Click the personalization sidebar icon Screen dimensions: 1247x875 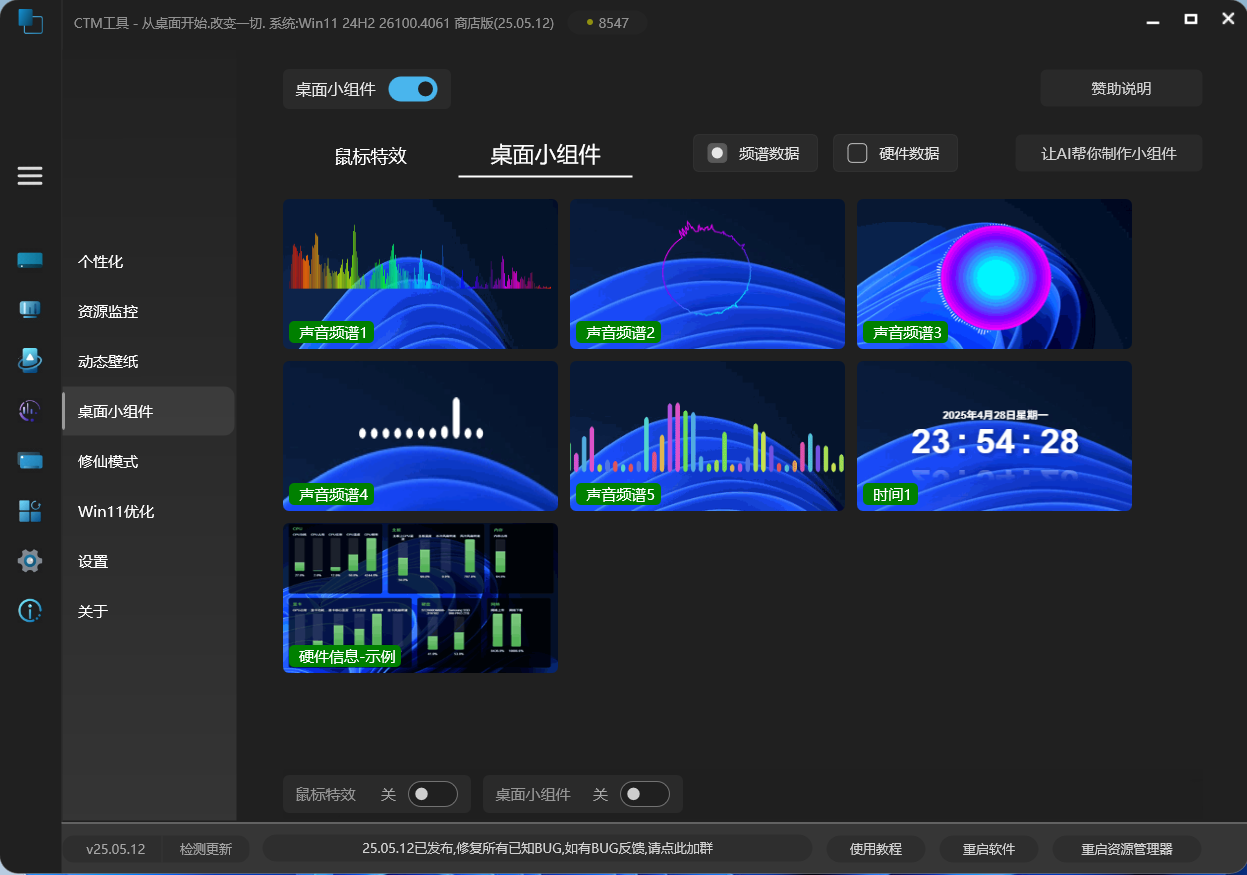30,261
